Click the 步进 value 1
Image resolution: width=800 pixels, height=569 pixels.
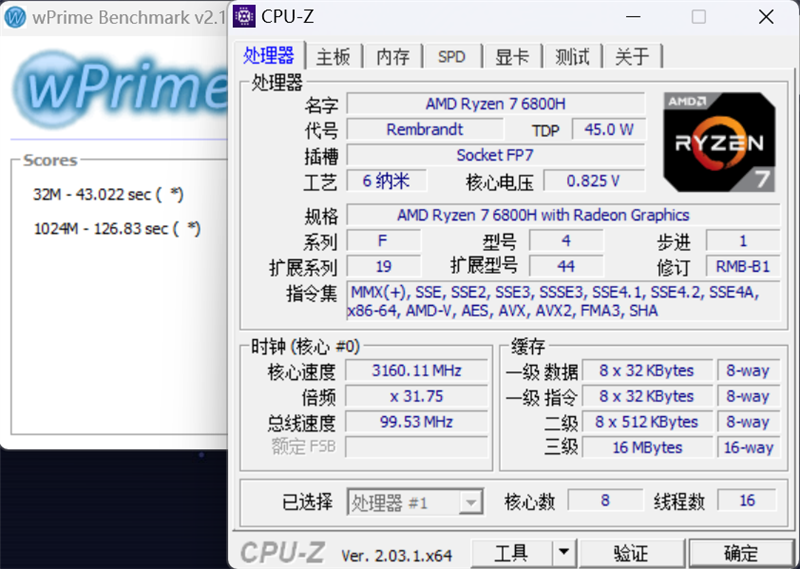[x=743, y=240]
